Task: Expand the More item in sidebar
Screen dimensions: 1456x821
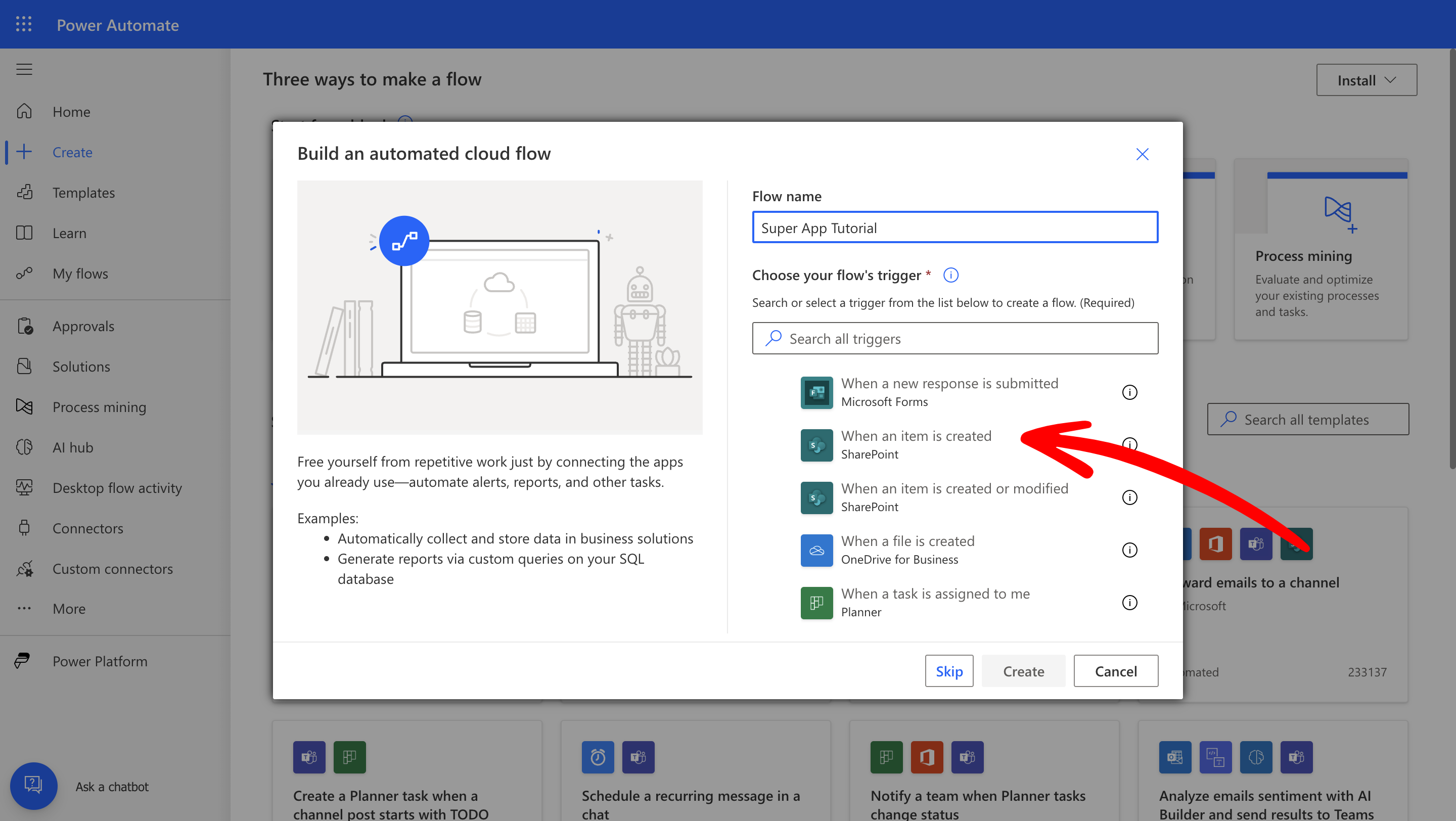Action: click(x=68, y=609)
